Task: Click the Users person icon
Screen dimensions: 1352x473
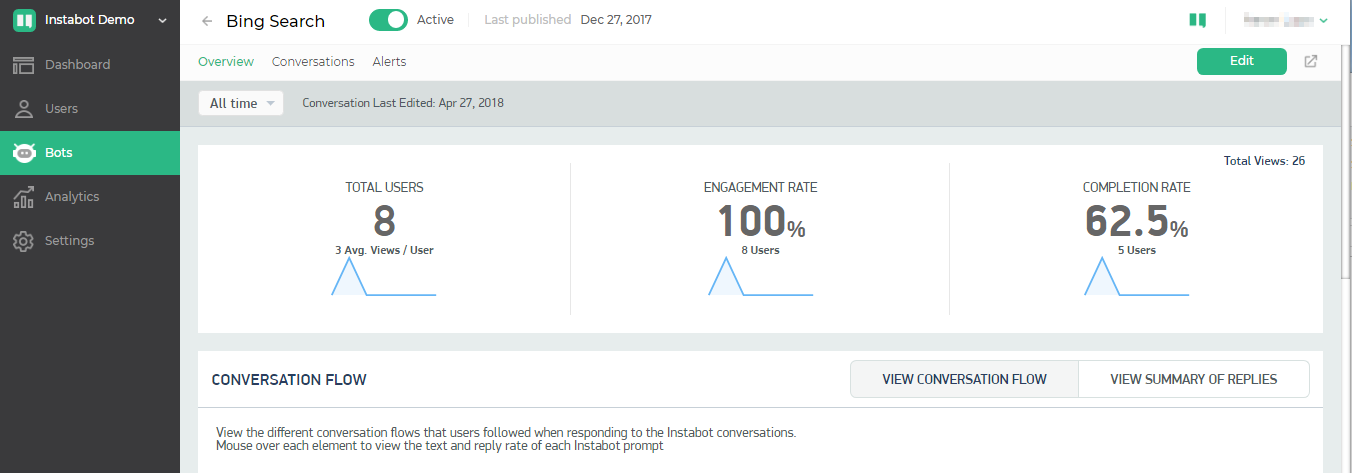Action: click(x=24, y=109)
